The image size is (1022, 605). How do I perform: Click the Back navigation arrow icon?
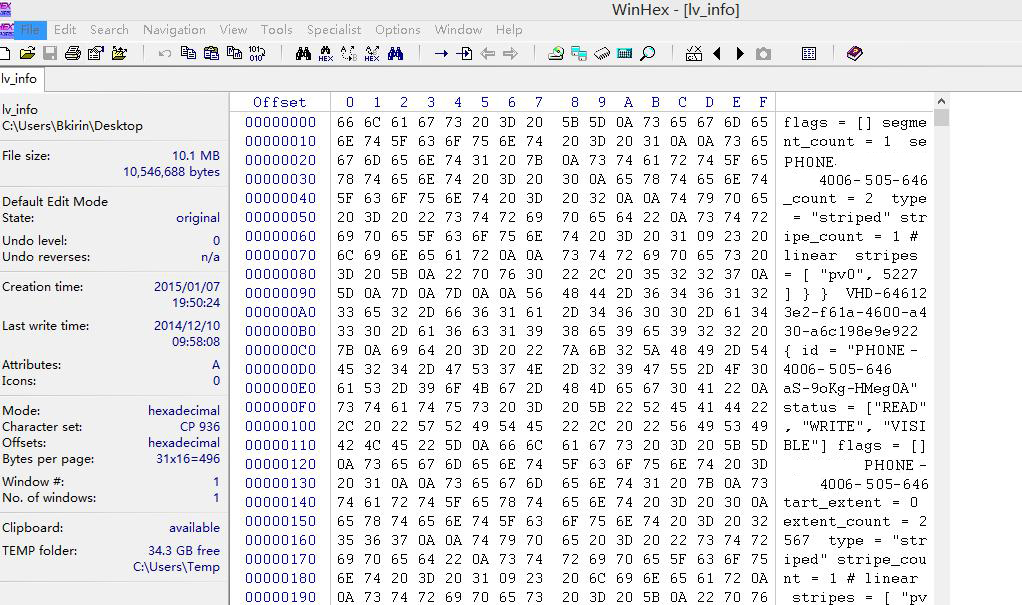pyautogui.click(x=488, y=53)
